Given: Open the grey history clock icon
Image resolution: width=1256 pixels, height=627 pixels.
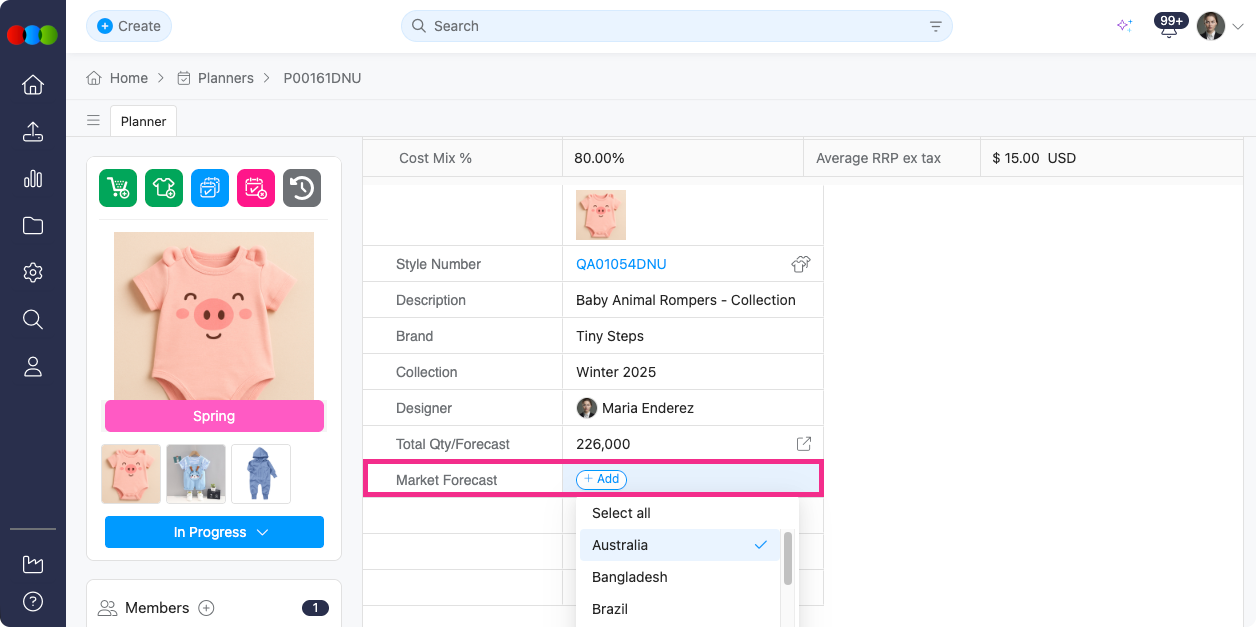Looking at the screenshot, I should tap(302, 188).
